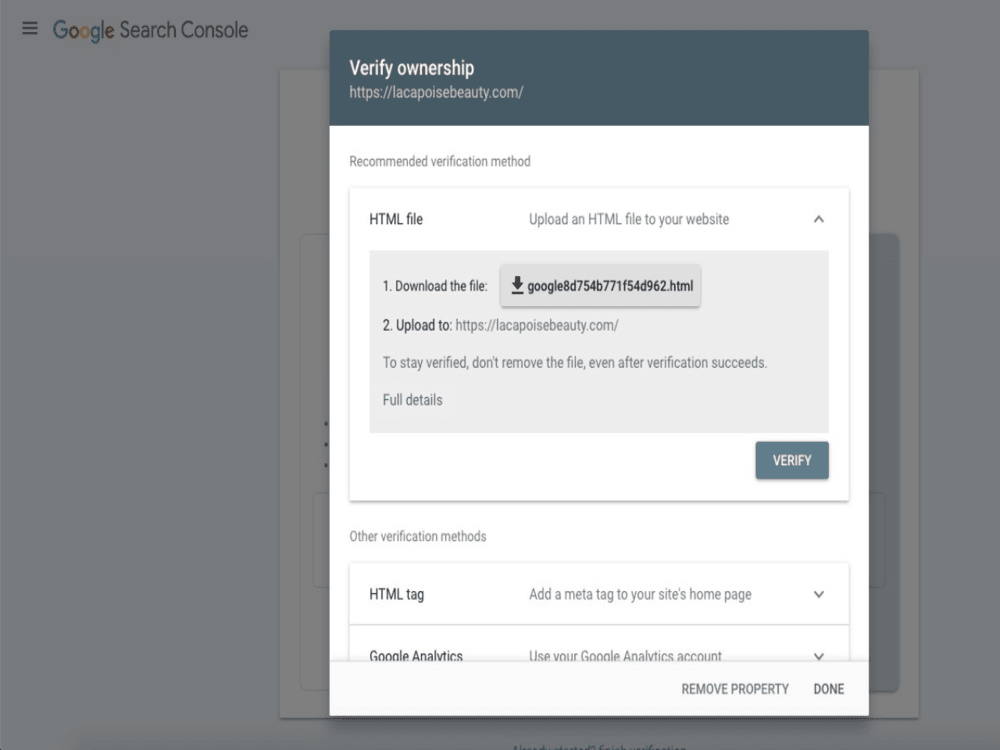Collapse the HTML file verification section
Viewport: 1000px width, 750px height.
819,219
